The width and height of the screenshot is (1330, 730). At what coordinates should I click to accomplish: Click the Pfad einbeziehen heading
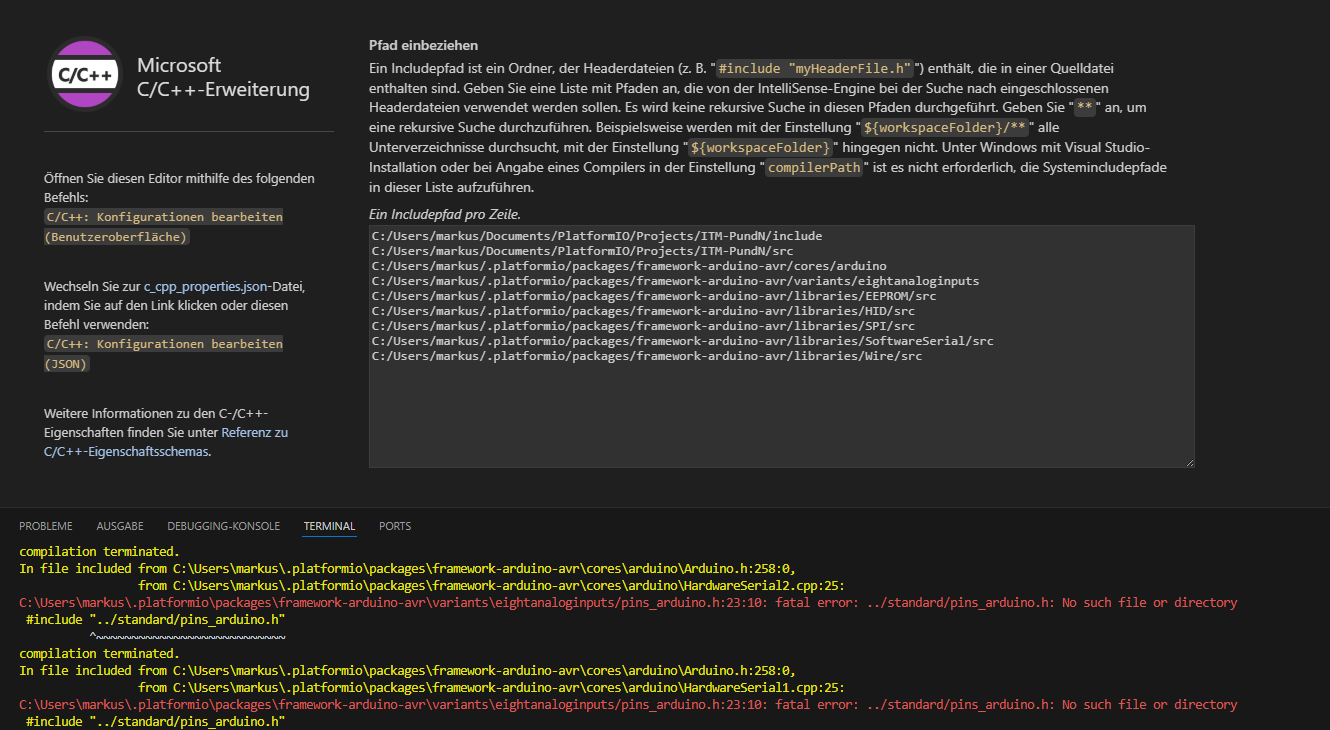coord(423,45)
